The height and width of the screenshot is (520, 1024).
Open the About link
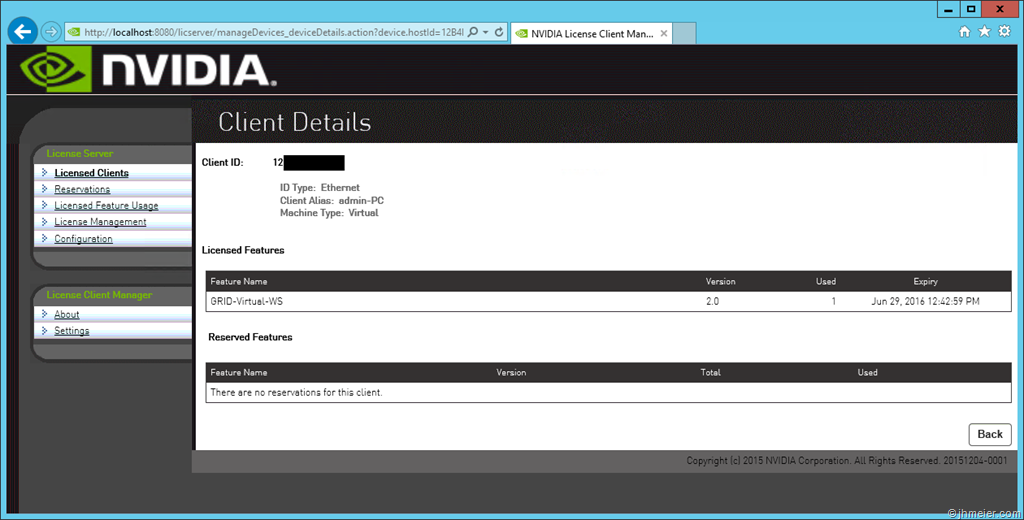pos(66,314)
